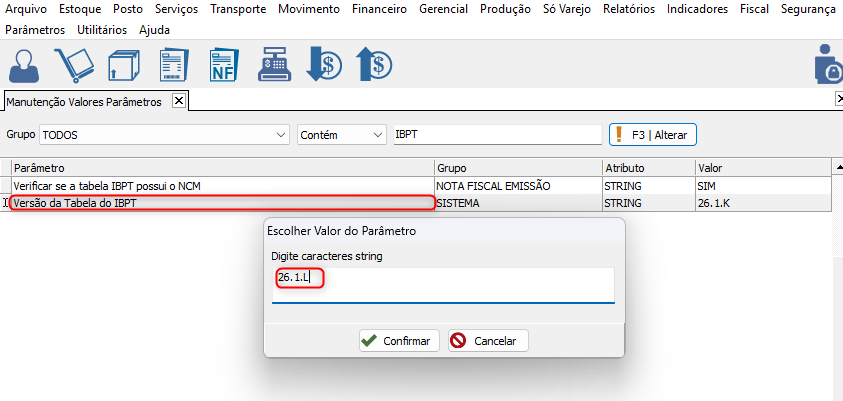Open the user profile toolbar icon

pos(25,65)
